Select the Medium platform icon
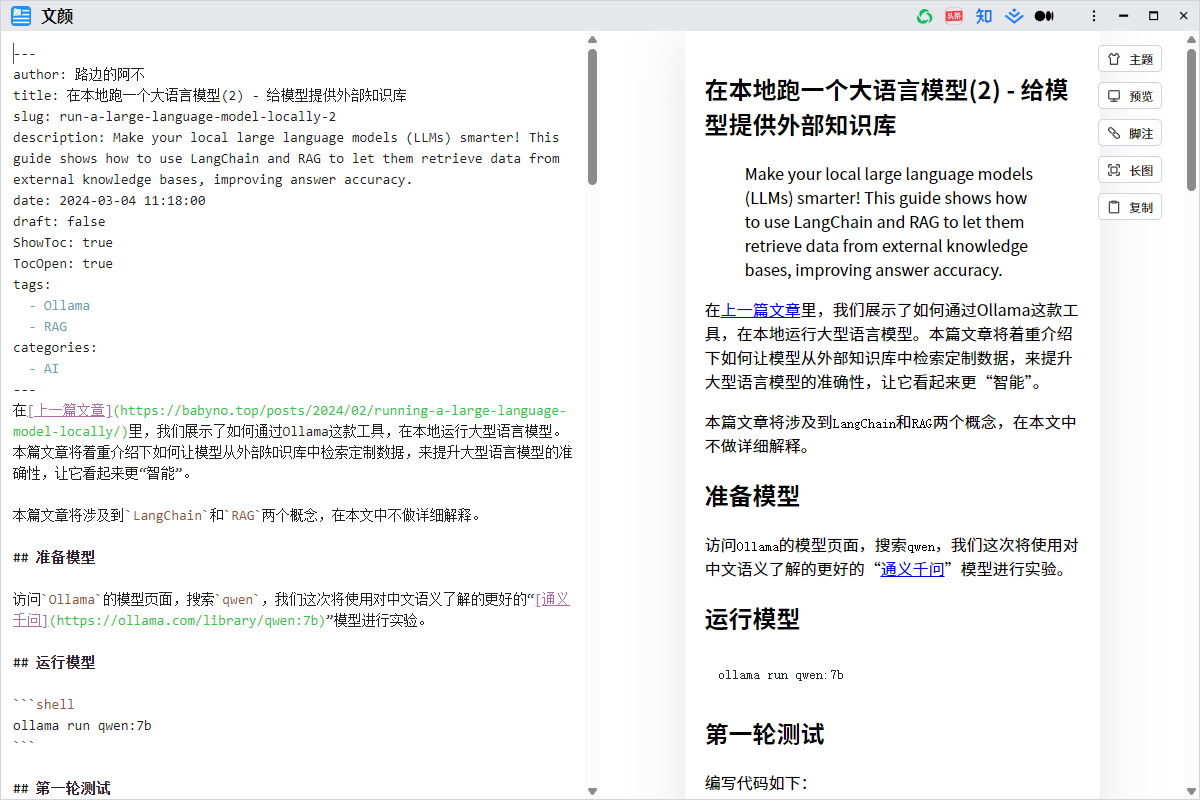 pos(1044,15)
